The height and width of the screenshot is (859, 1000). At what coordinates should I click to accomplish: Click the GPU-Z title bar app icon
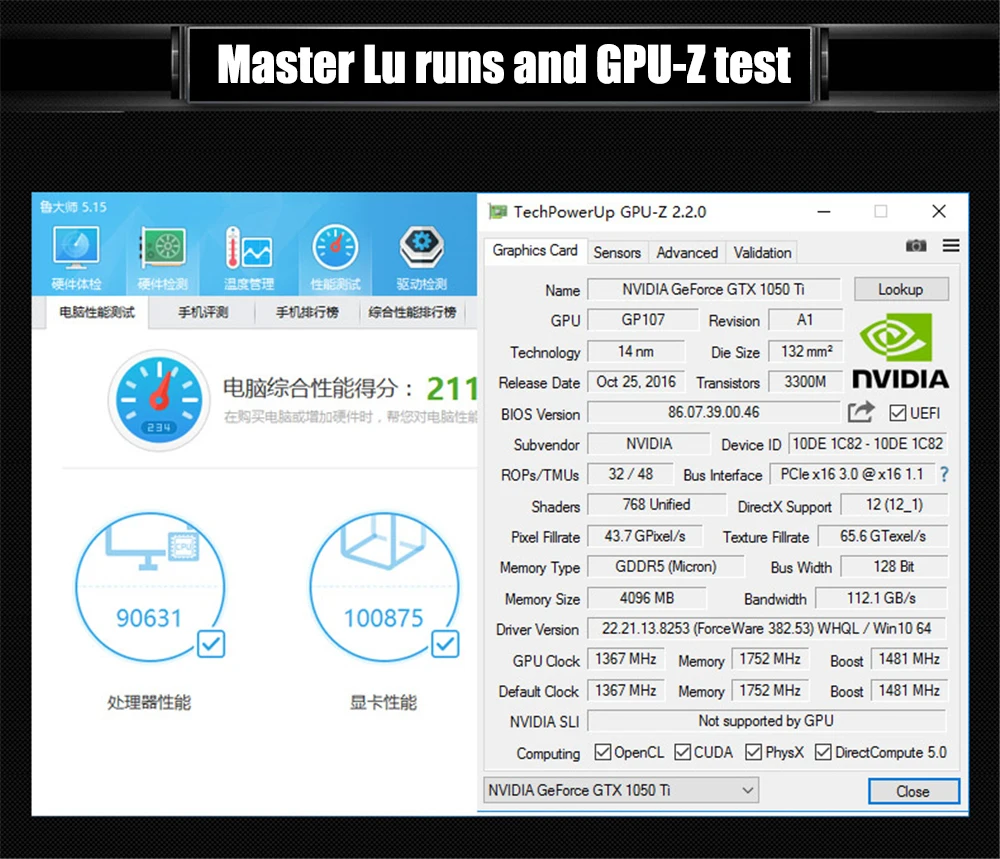pyautogui.click(x=497, y=211)
